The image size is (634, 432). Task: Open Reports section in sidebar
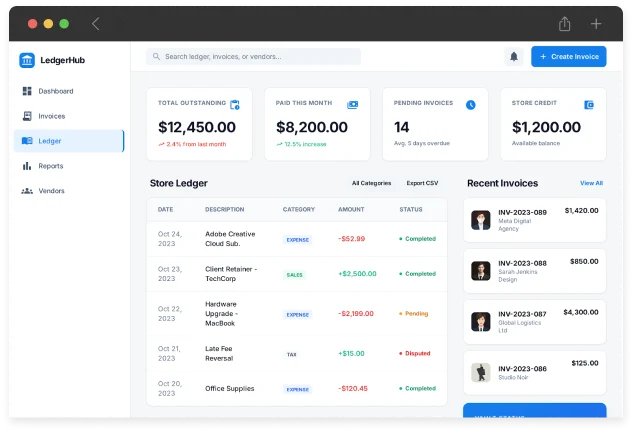tap(69, 166)
